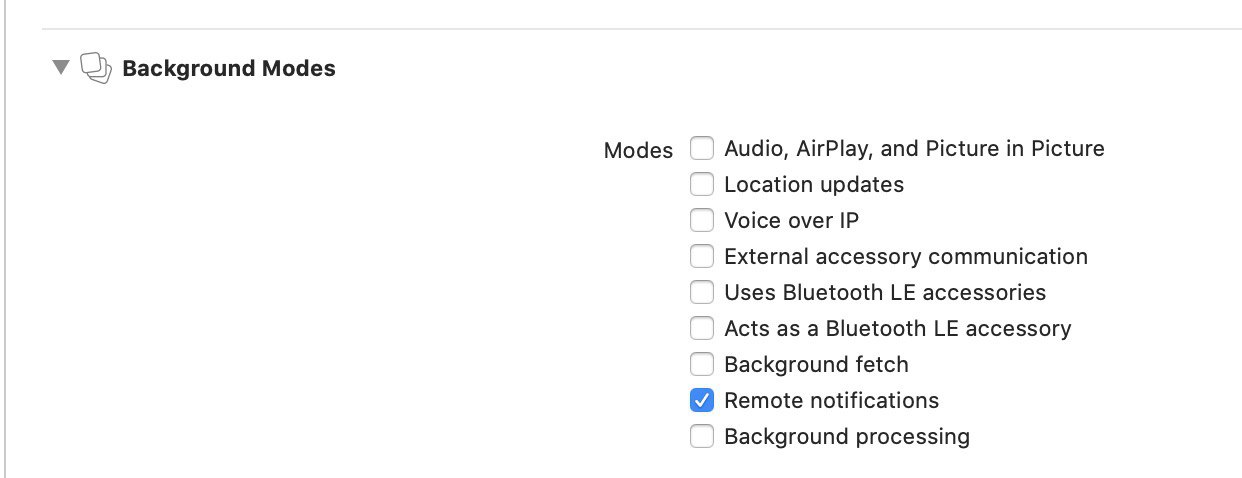Click the "External accessory communication" label text
The height and width of the screenshot is (478, 1242).
pos(906,257)
